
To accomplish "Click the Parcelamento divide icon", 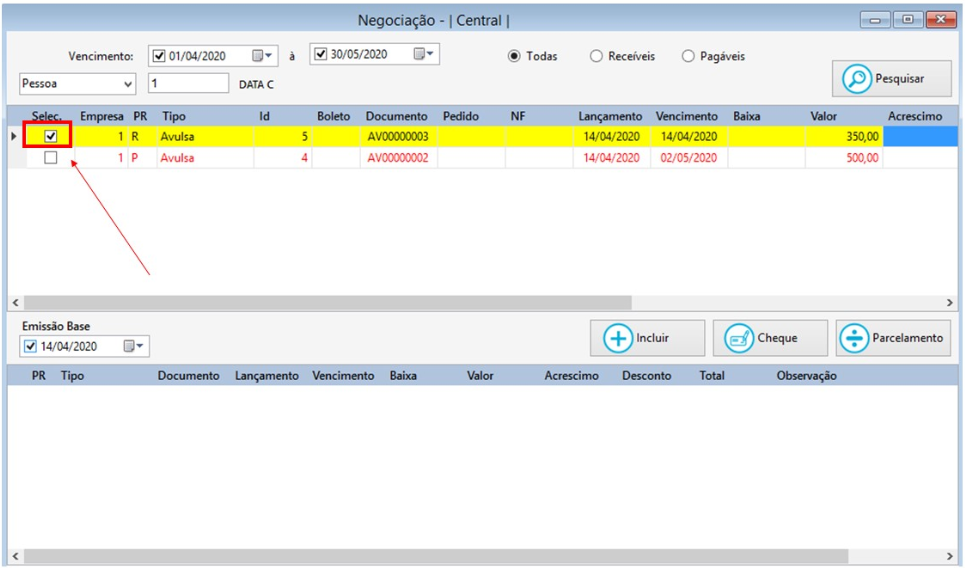I will click(854, 338).
